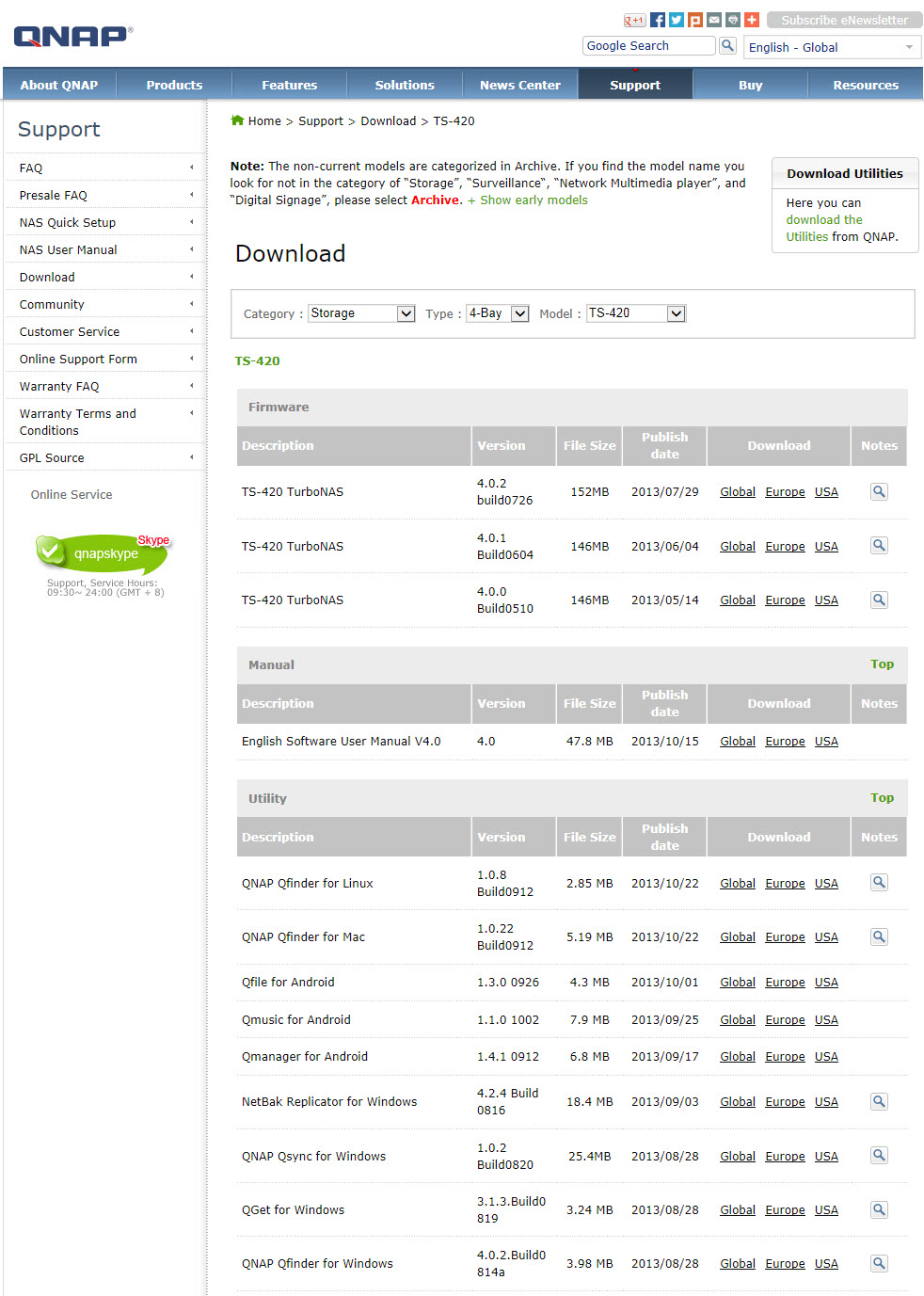View notes for firmware 4.0.1 Build0604
The height and width of the screenshot is (1296, 924).
[879, 546]
